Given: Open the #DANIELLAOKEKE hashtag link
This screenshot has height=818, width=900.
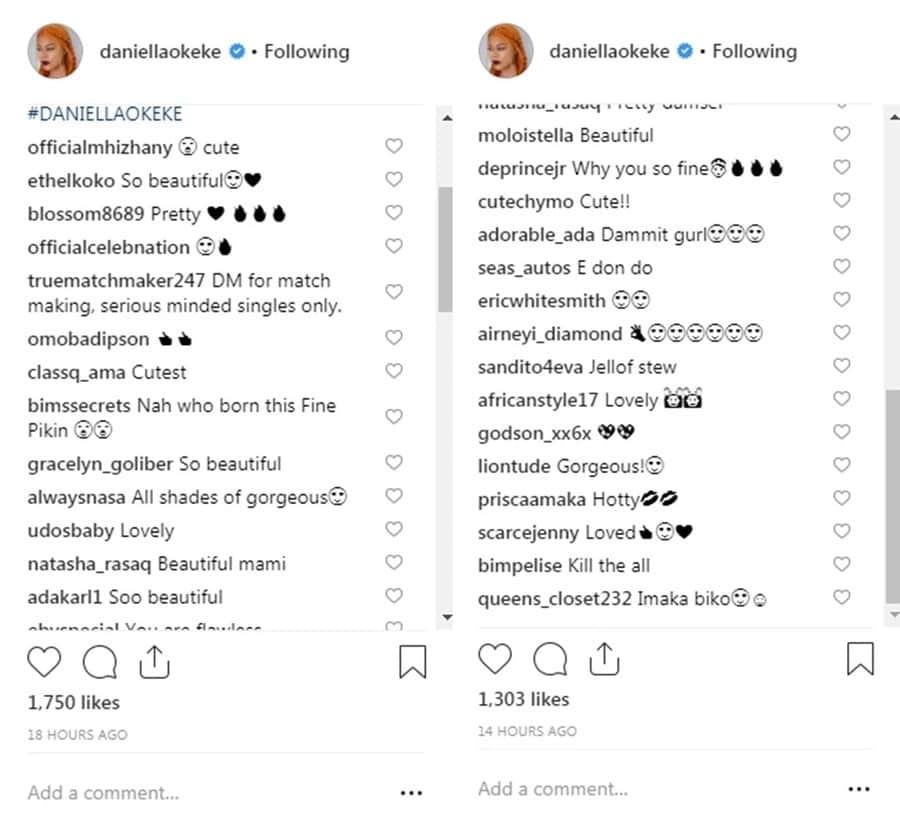Looking at the screenshot, I should [105, 114].
